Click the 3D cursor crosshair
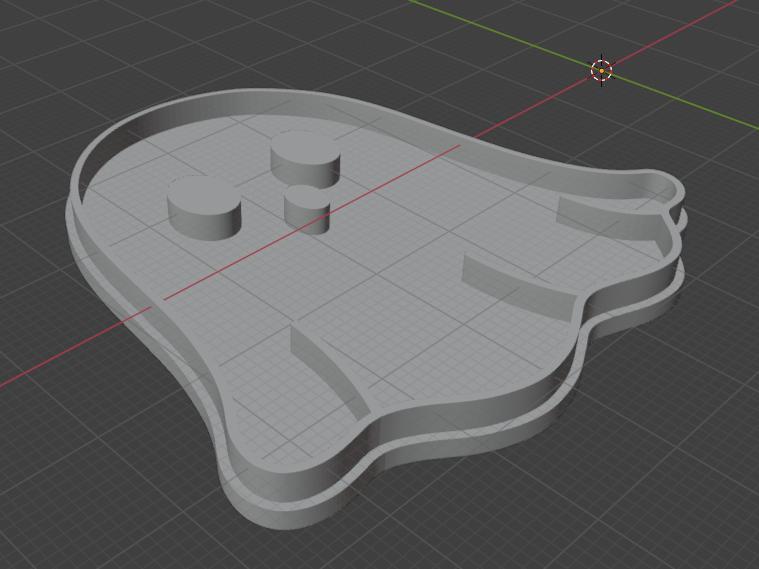The height and width of the screenshot is (569, 759). coord(602,70)
